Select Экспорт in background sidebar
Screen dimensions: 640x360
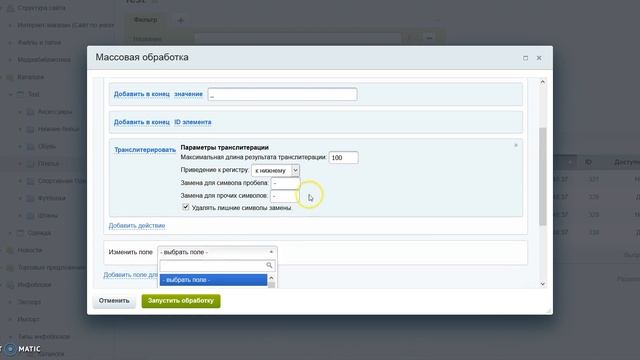29,302
